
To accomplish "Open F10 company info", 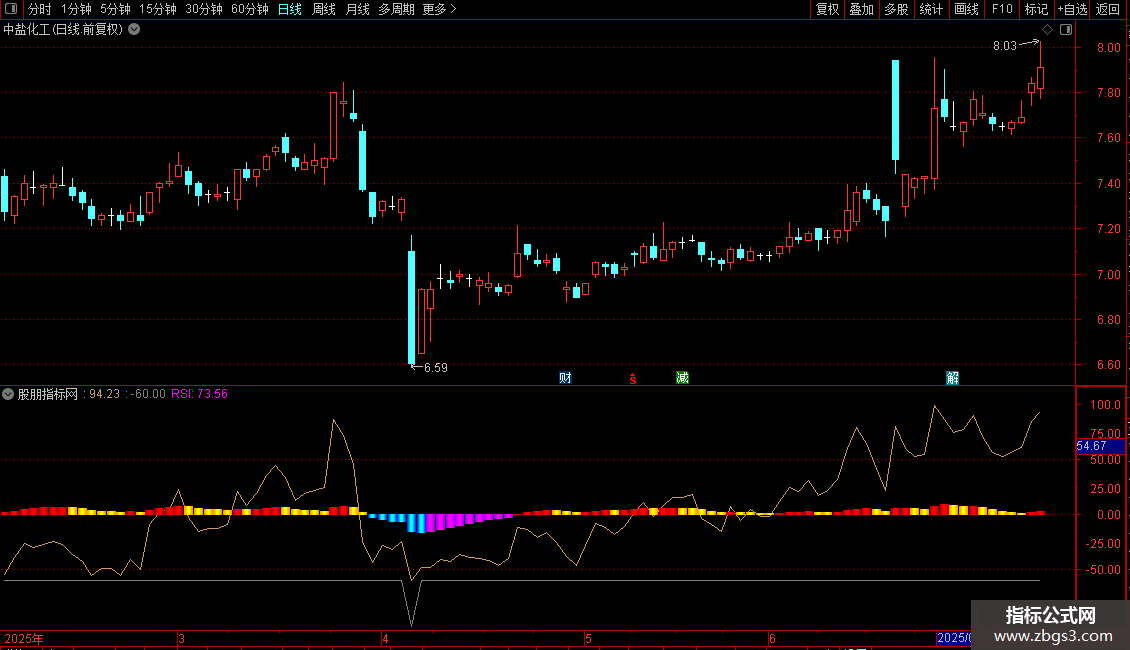I will (x=1002, y=9).
